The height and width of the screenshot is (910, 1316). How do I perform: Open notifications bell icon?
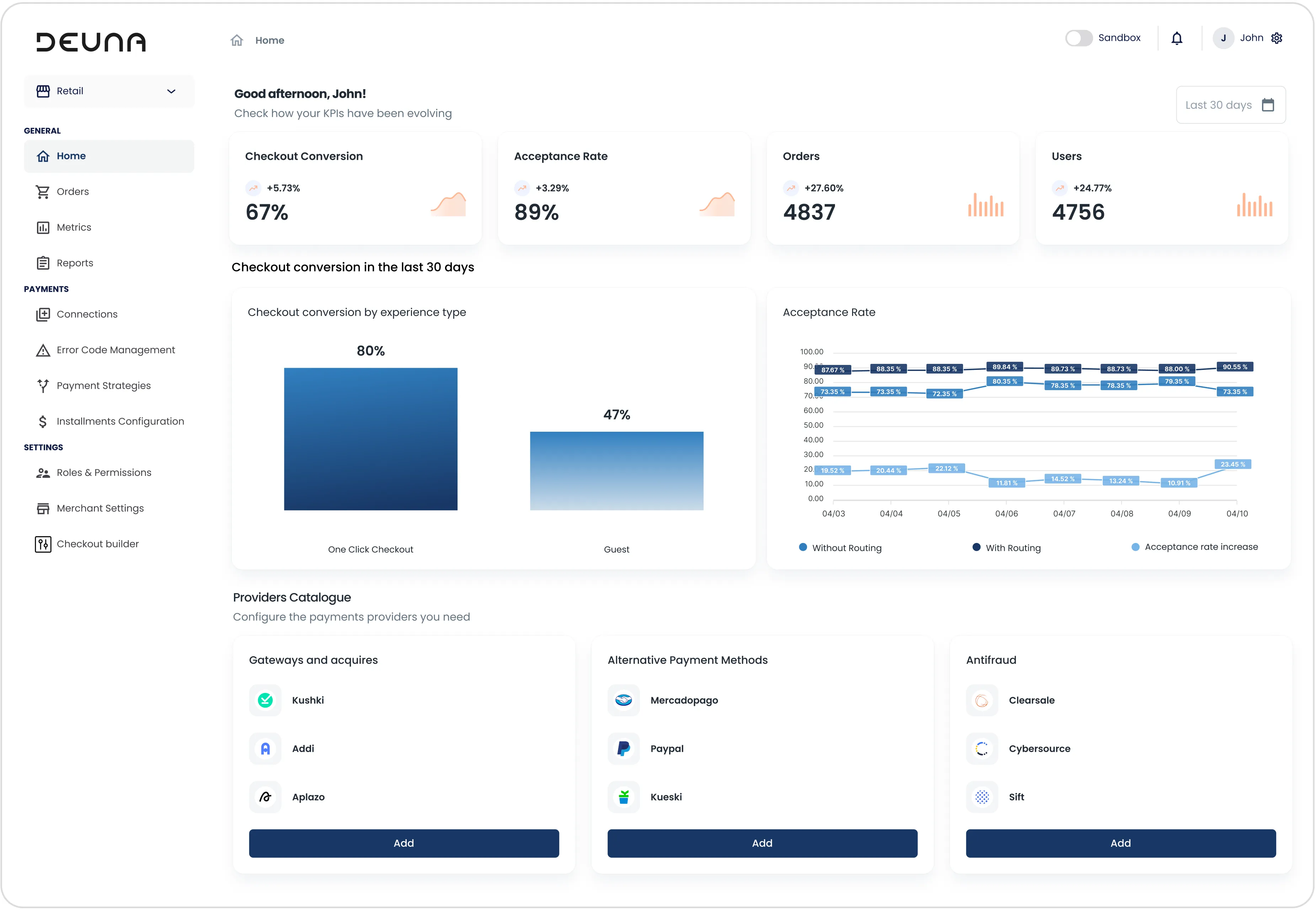pos(1177,38)
